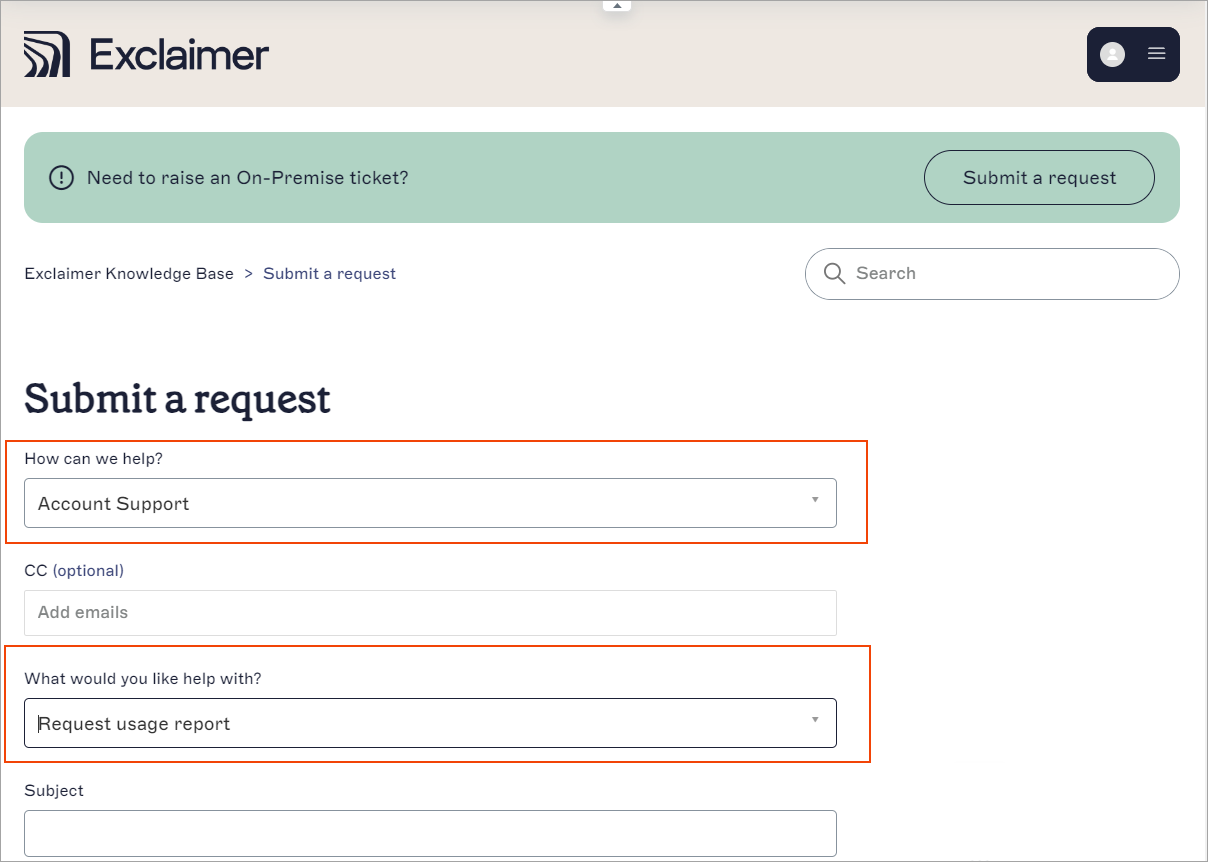This screenshot has height=862, width=1208.
Task: Click the Exclaimer logo
Action: (x=146, y=54)
